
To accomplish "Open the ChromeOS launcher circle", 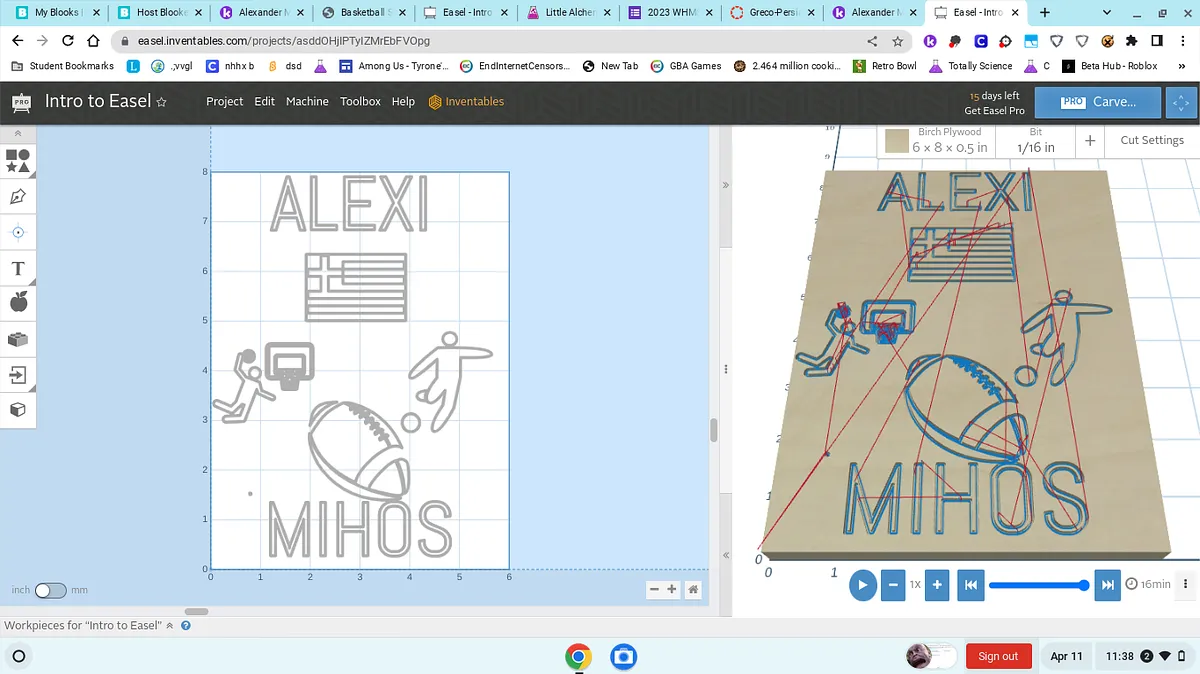I will (x=18, y=657).
